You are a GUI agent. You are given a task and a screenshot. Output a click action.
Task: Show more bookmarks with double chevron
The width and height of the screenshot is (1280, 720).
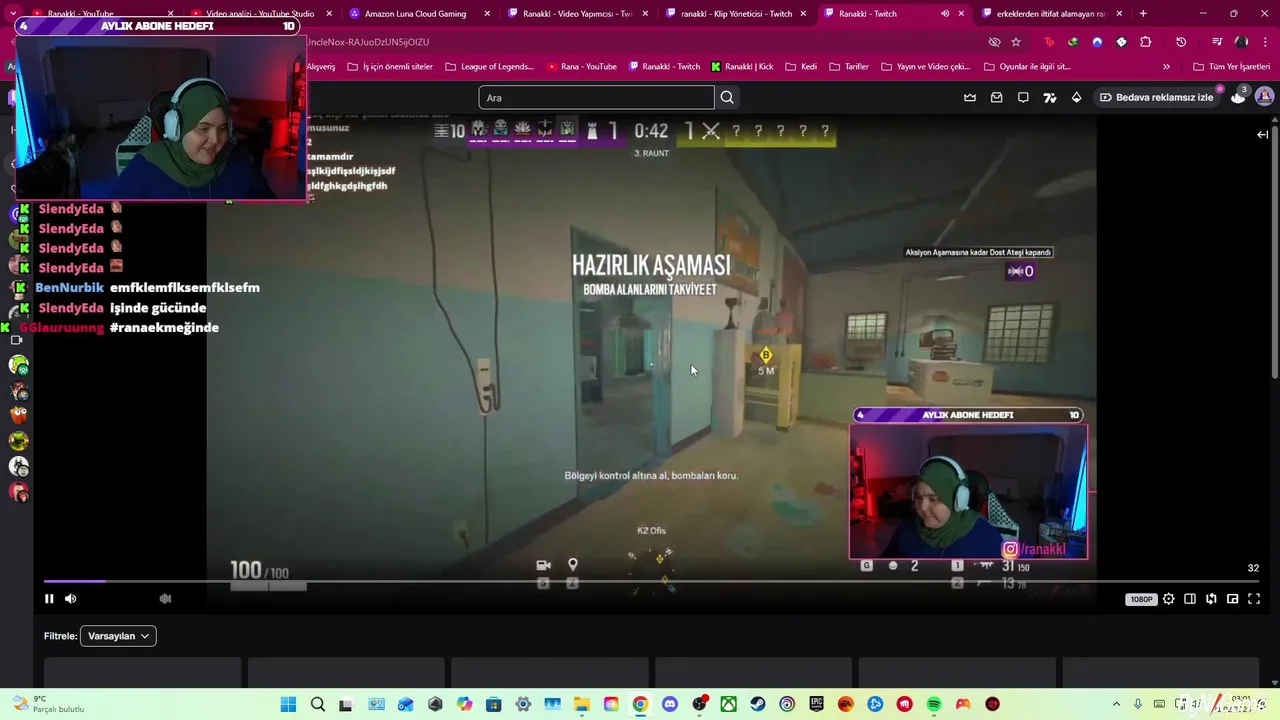point(1166,66)
